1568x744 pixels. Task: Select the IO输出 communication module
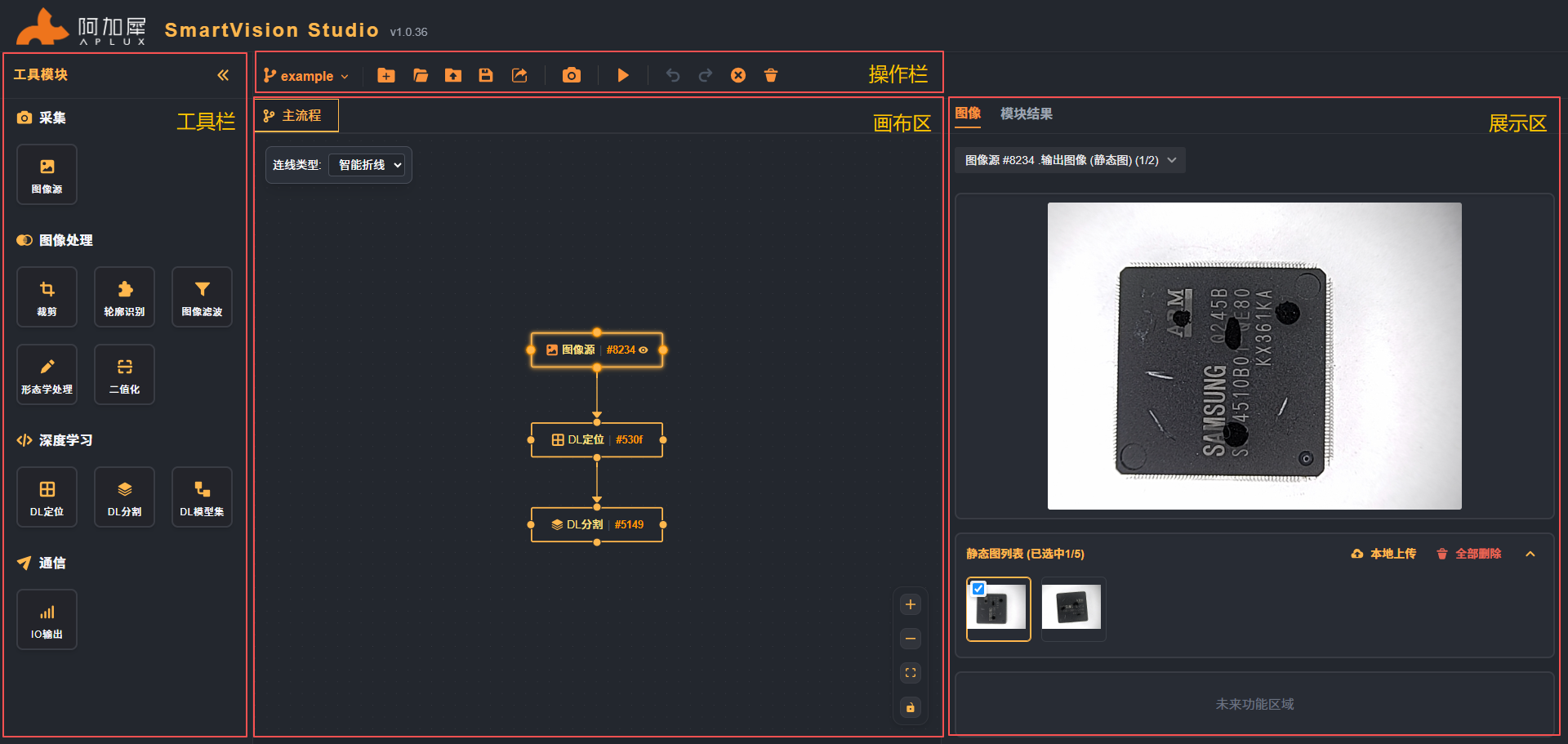[x=47, y=619]
